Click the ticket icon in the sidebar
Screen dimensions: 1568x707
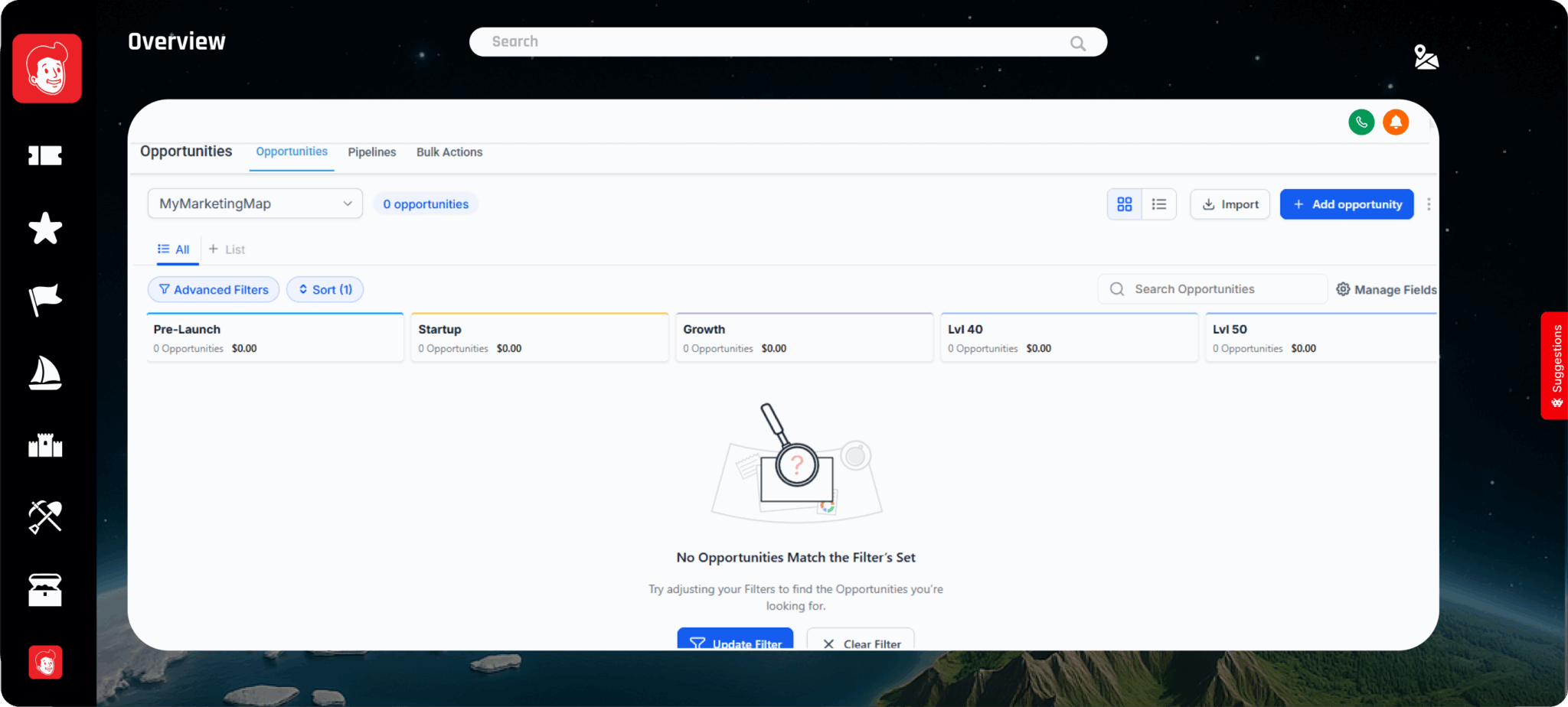click(x=45, y=156)
